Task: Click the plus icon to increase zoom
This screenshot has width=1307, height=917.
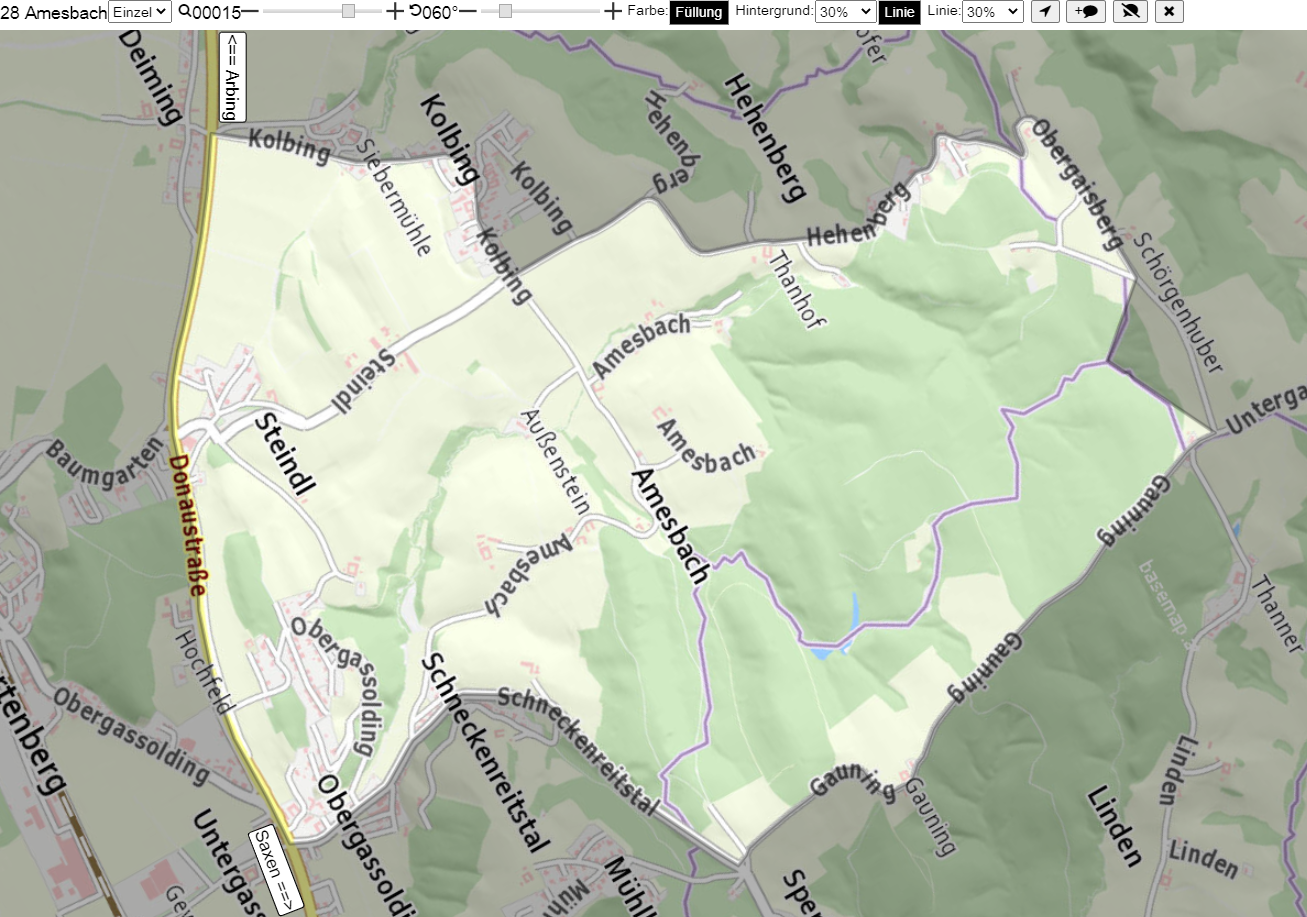Action: [x=395, y=11]
